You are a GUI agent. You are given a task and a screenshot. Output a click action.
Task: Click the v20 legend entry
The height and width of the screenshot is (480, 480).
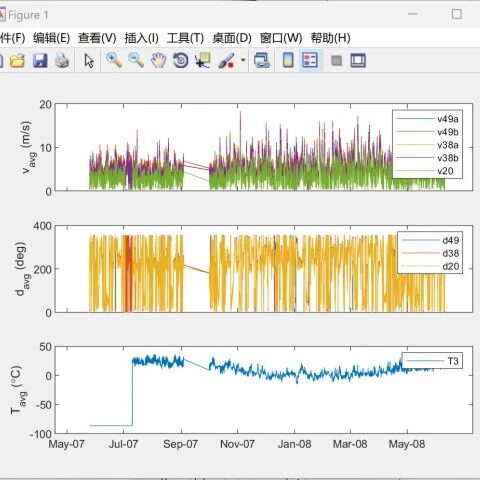[x=427, y=171]
